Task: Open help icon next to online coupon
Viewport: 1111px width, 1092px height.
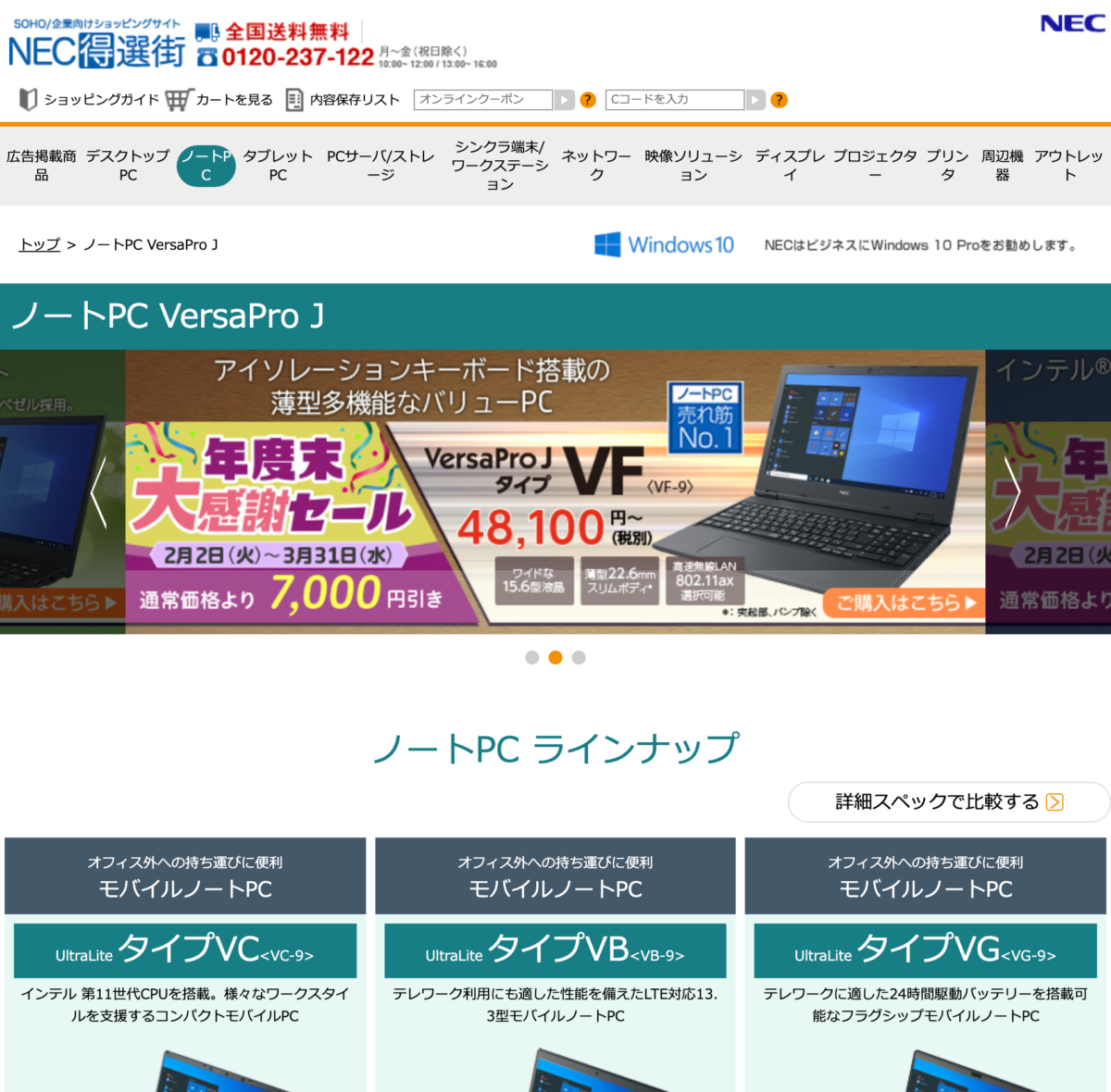Action: pyautogui.click(x=588, y=100)
